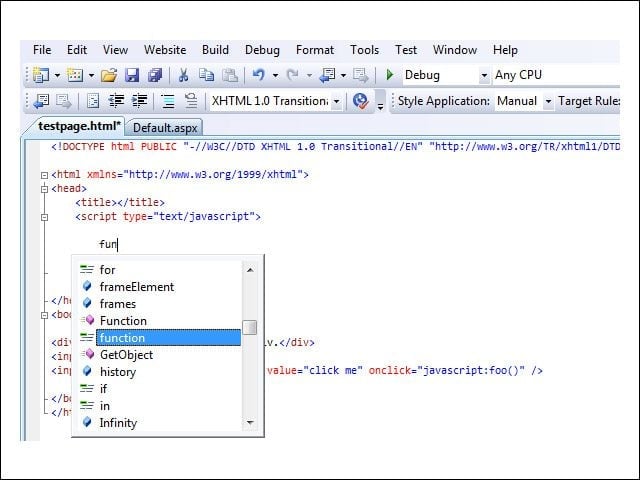Choose 'frameElement' from completion list
The width and height of the screenshot is (640, 480).
[x=137, y=287]
